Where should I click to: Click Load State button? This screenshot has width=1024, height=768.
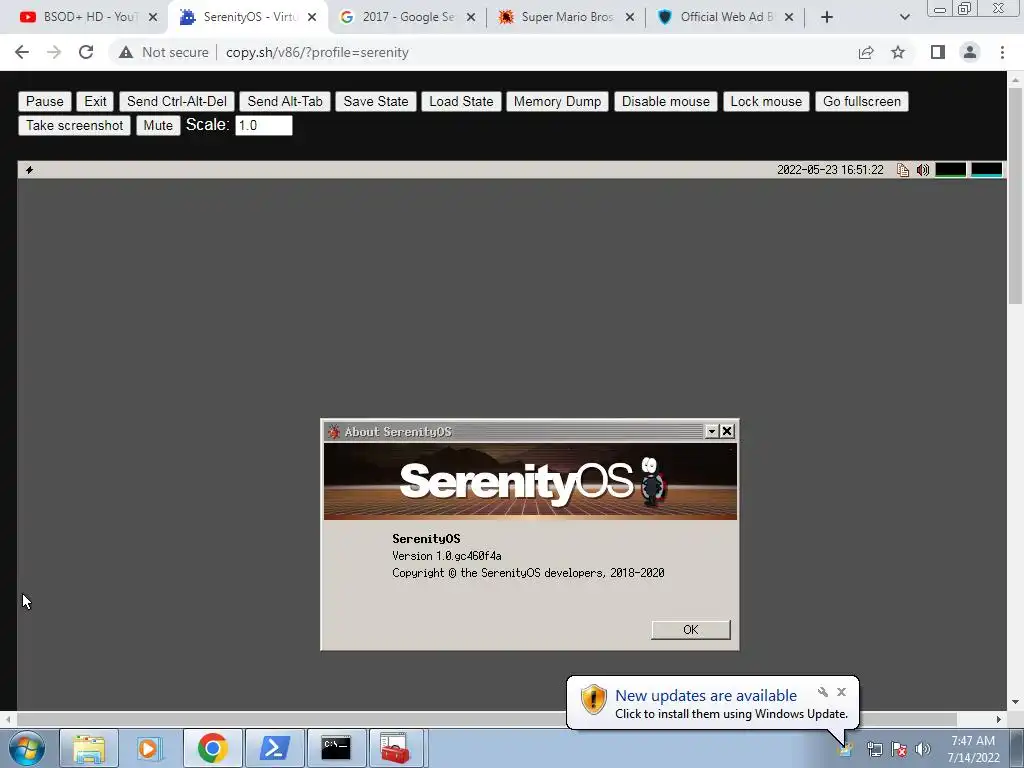tap(461, 101)
